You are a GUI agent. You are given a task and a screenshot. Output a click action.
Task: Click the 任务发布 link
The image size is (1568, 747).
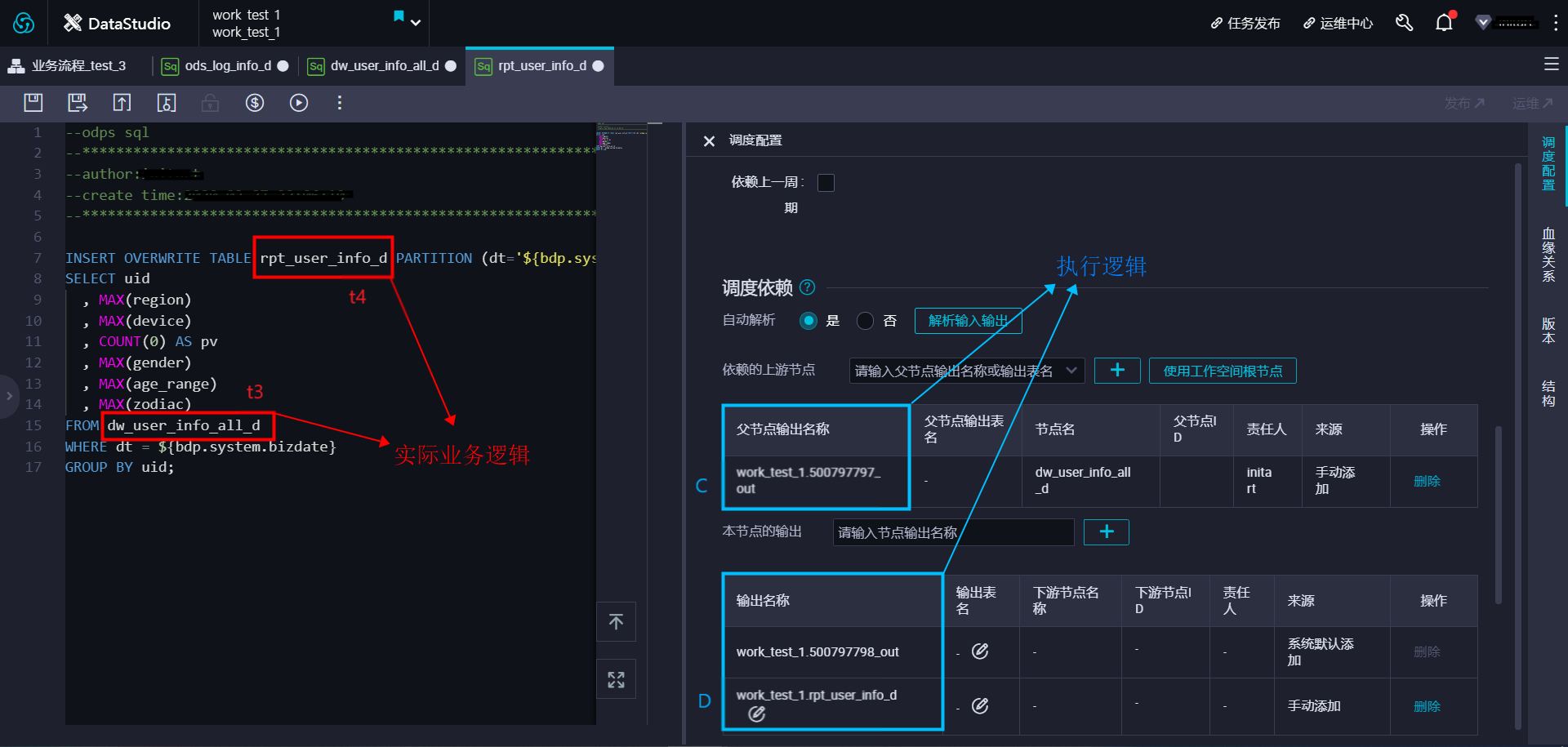point(1245,24)
